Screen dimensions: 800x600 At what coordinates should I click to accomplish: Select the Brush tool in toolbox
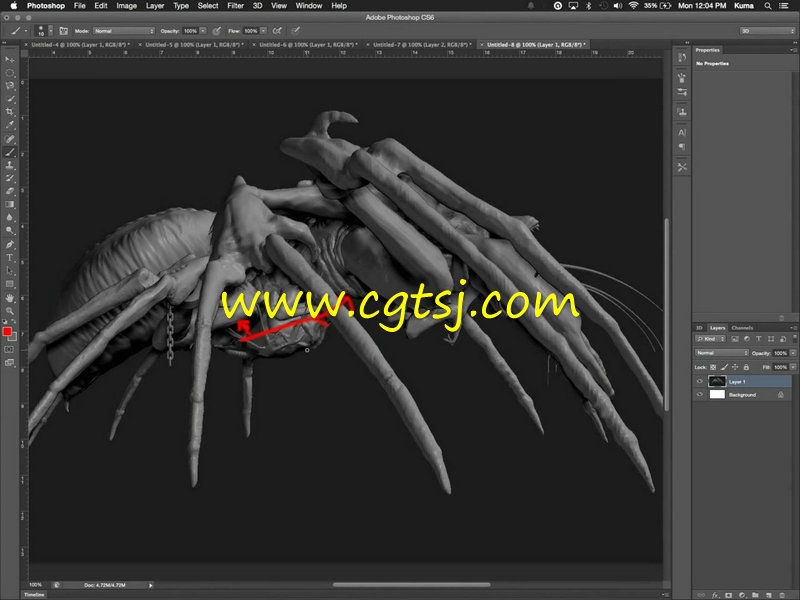9,152
